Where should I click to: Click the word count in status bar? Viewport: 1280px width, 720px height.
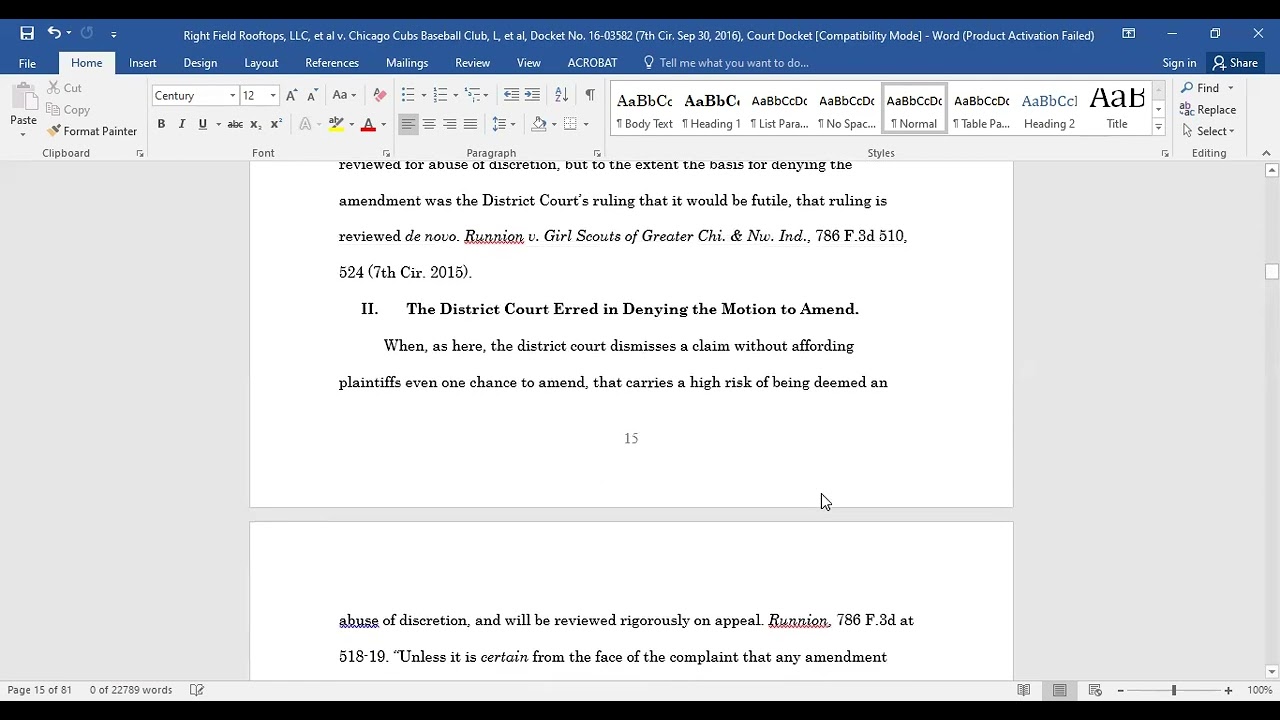click(x=131, y=690)
